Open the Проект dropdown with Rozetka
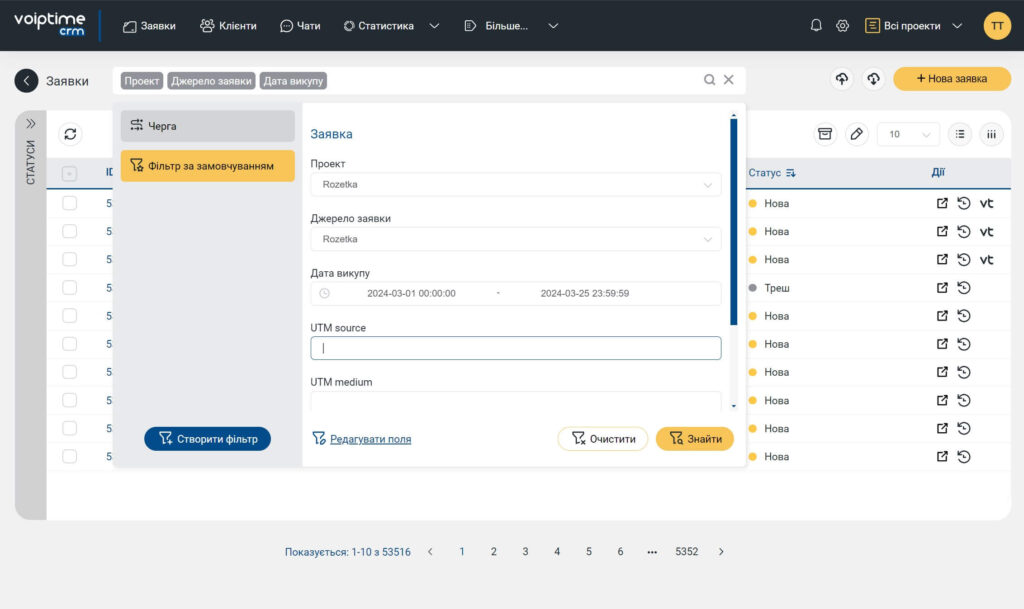This screenshot has height=609, width=1024. [515, 184]
